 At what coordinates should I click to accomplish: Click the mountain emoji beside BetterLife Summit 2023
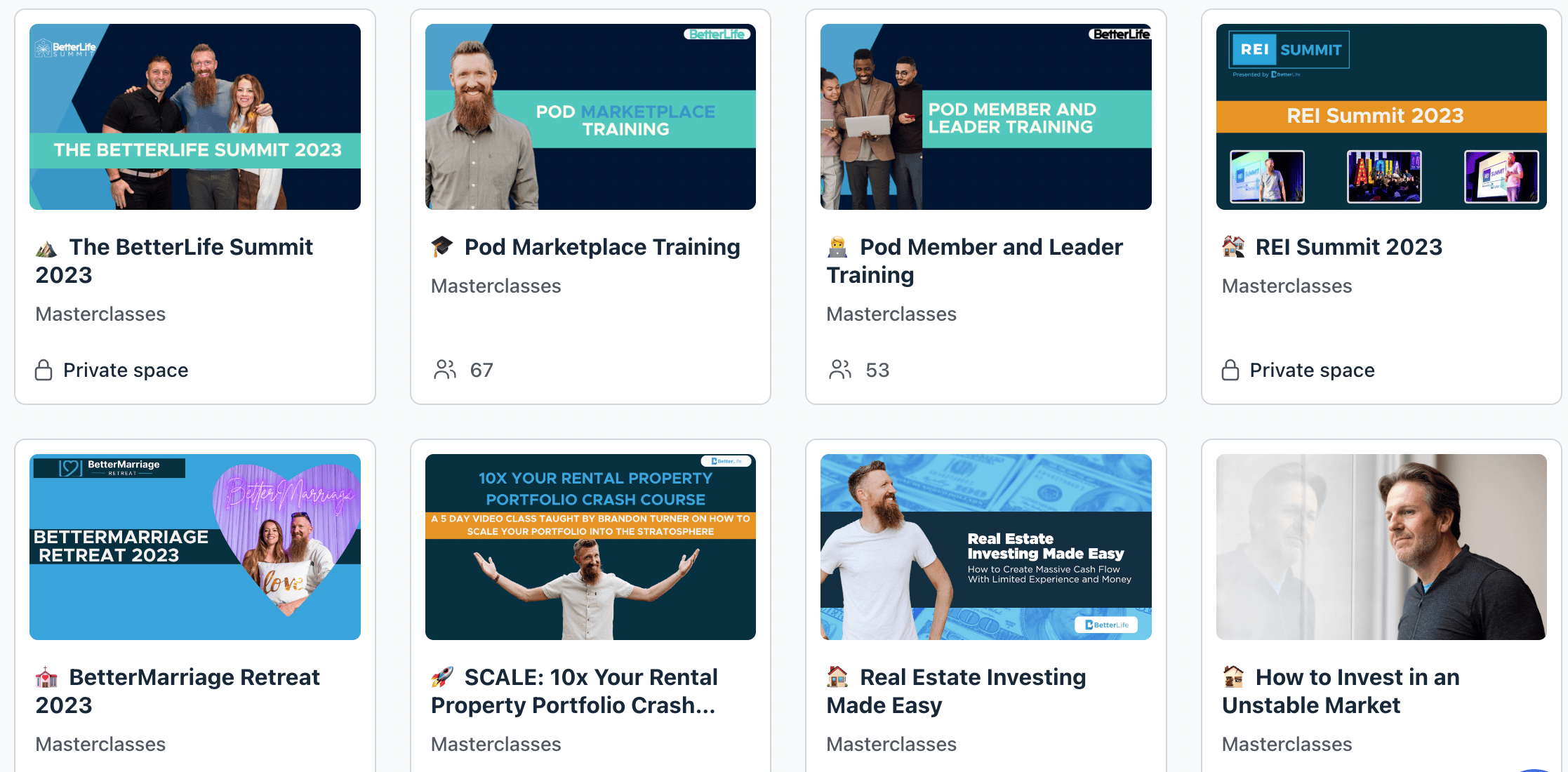pyautogui.click(x=46, y=248)
